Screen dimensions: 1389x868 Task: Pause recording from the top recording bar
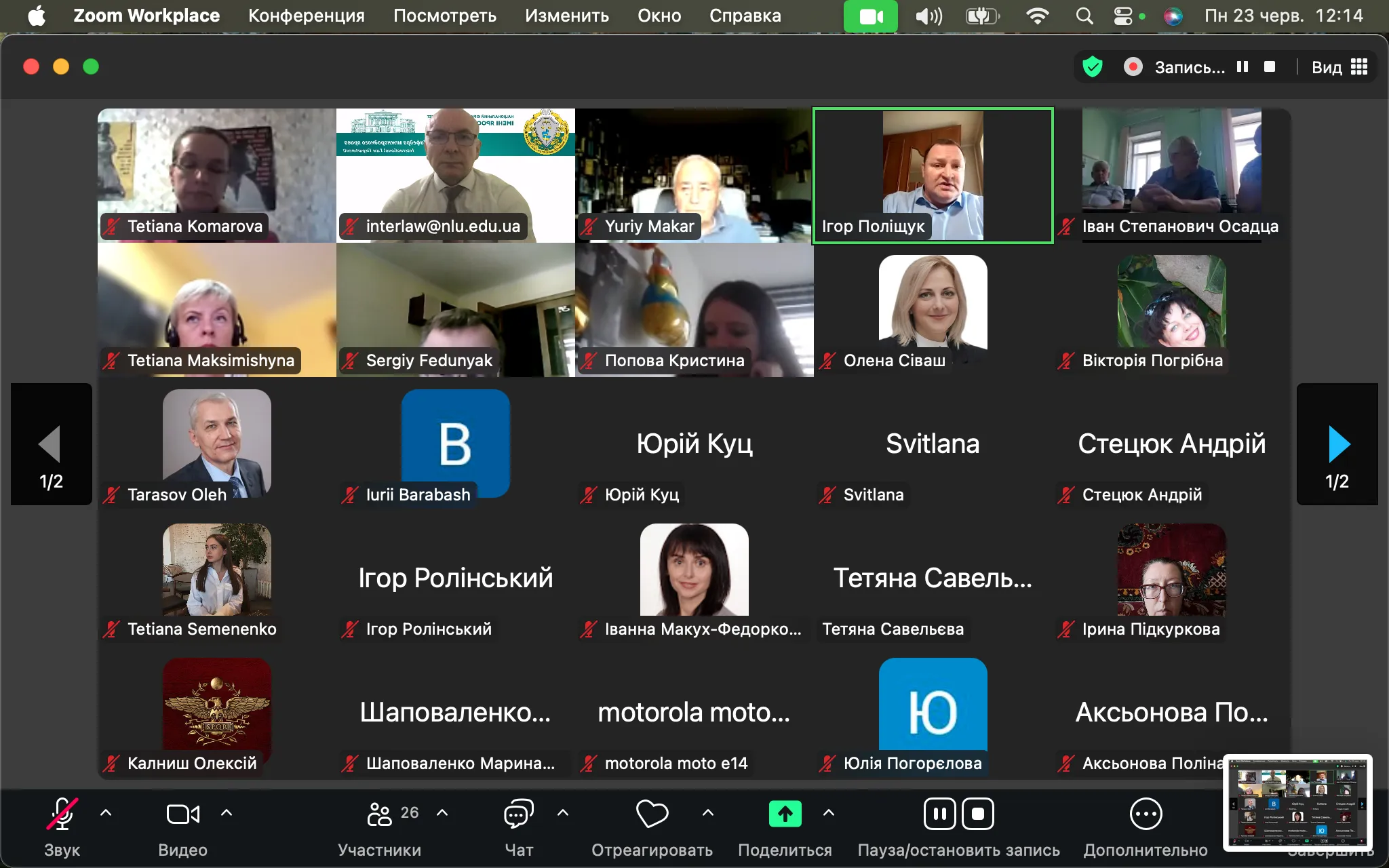tap(1242, 66)
